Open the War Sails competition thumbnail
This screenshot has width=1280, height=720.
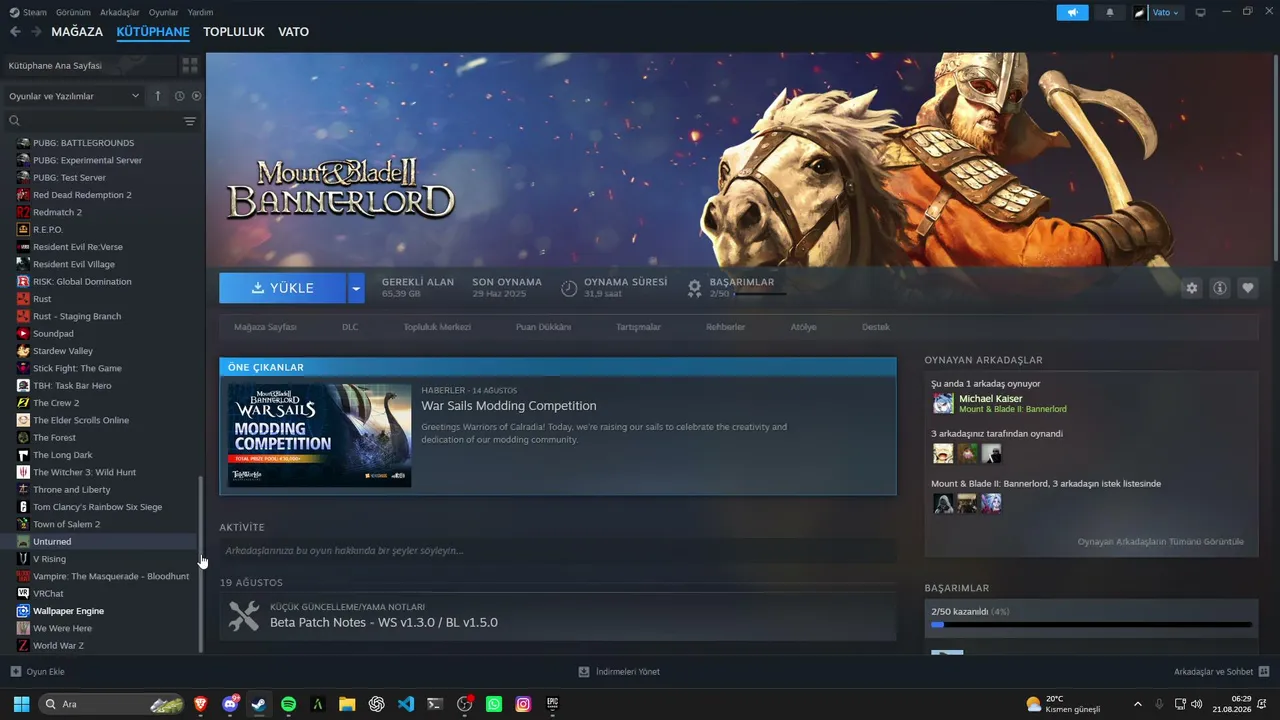[x=320, y=435]
